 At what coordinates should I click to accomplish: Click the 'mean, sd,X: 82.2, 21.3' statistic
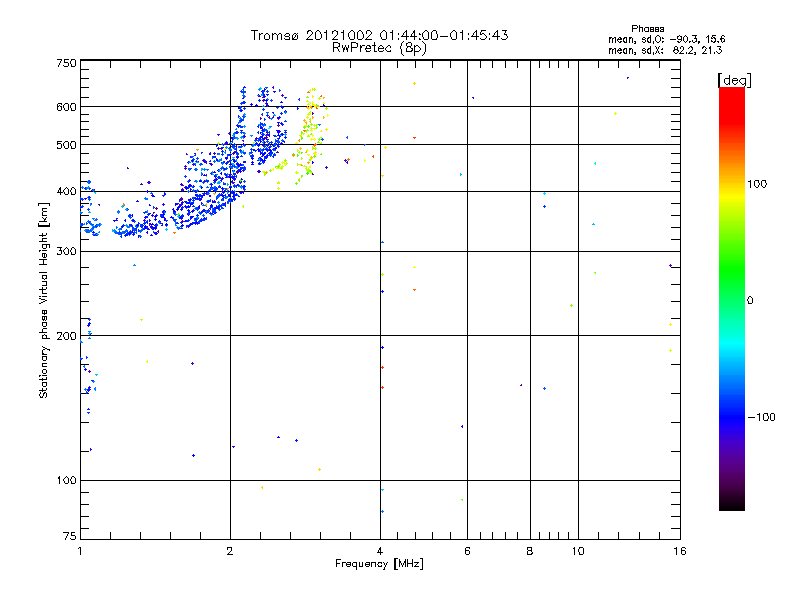coord(665,50)
